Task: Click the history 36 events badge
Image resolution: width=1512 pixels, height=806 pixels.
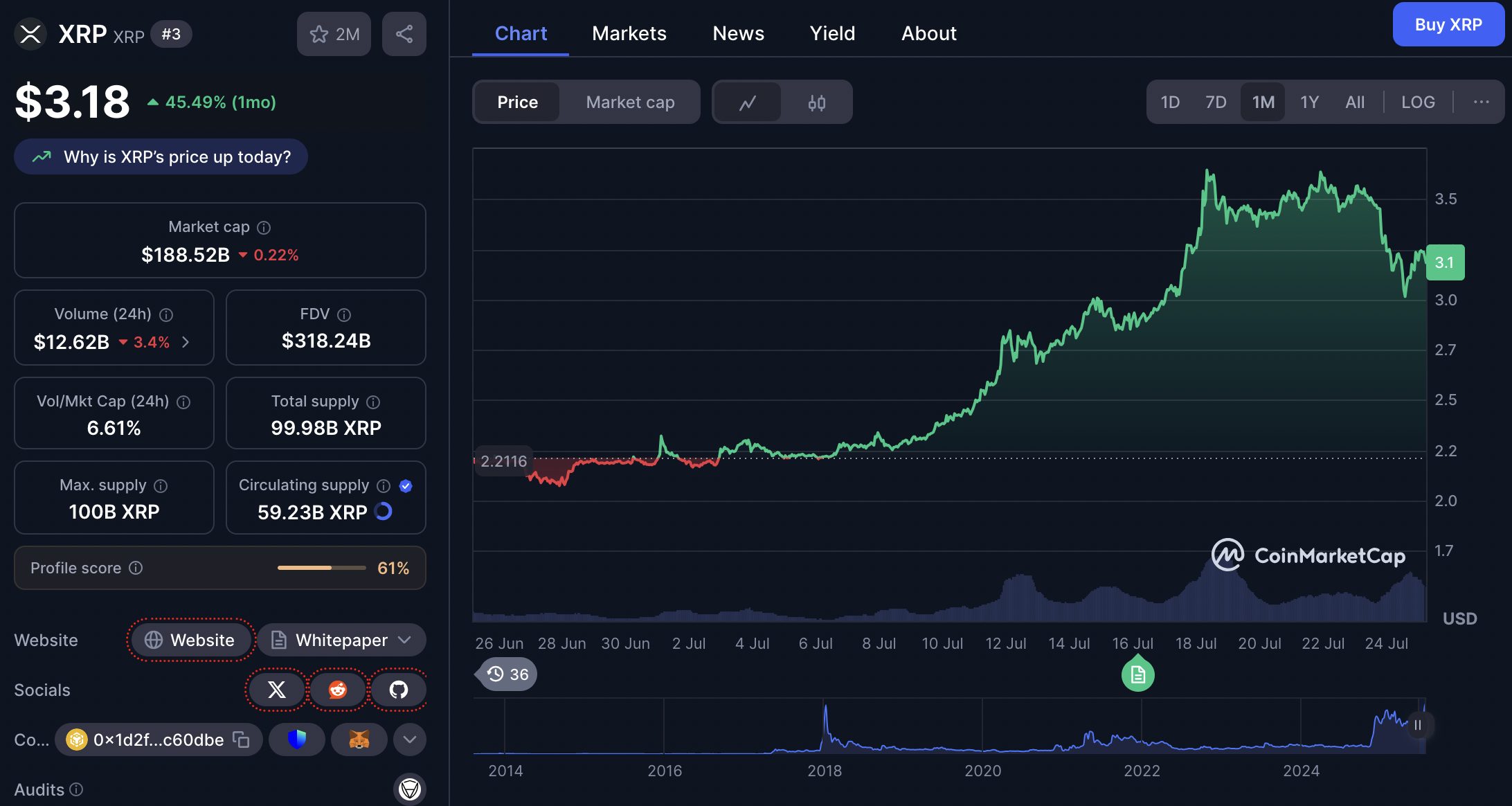Action: click(x=508, y=674)
